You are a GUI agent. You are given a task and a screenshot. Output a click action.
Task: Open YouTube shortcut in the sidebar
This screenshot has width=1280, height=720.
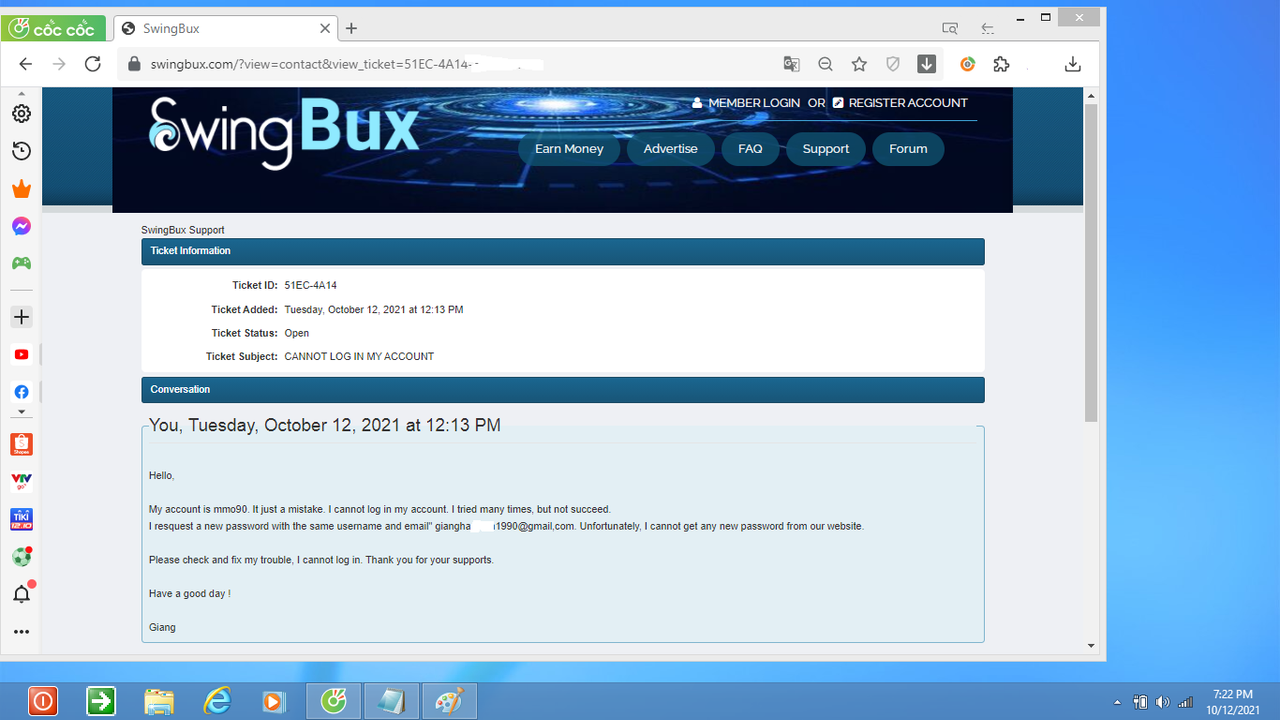[x=21, y=354]
